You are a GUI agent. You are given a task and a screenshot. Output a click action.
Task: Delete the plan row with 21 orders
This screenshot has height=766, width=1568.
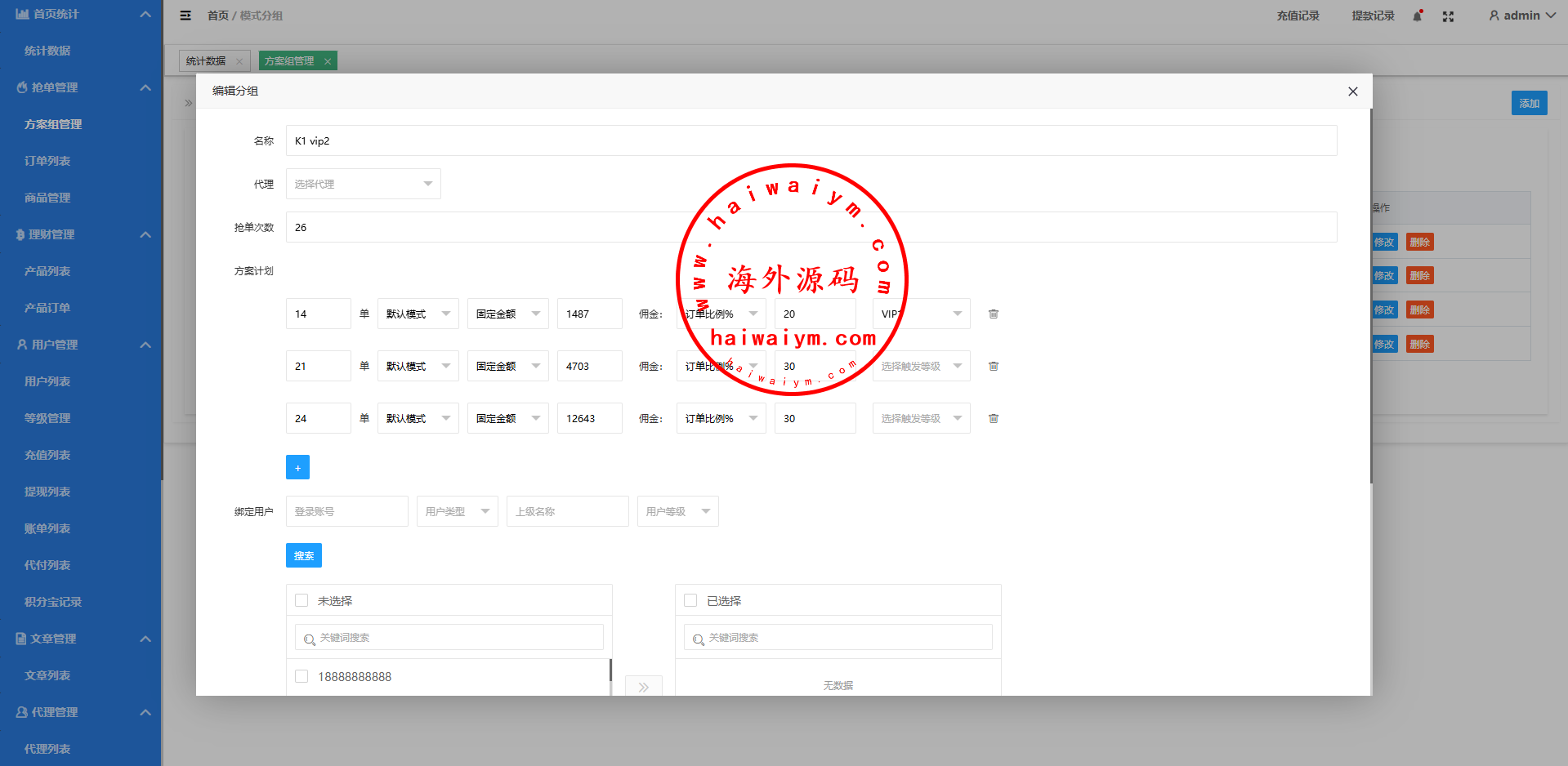994,366
